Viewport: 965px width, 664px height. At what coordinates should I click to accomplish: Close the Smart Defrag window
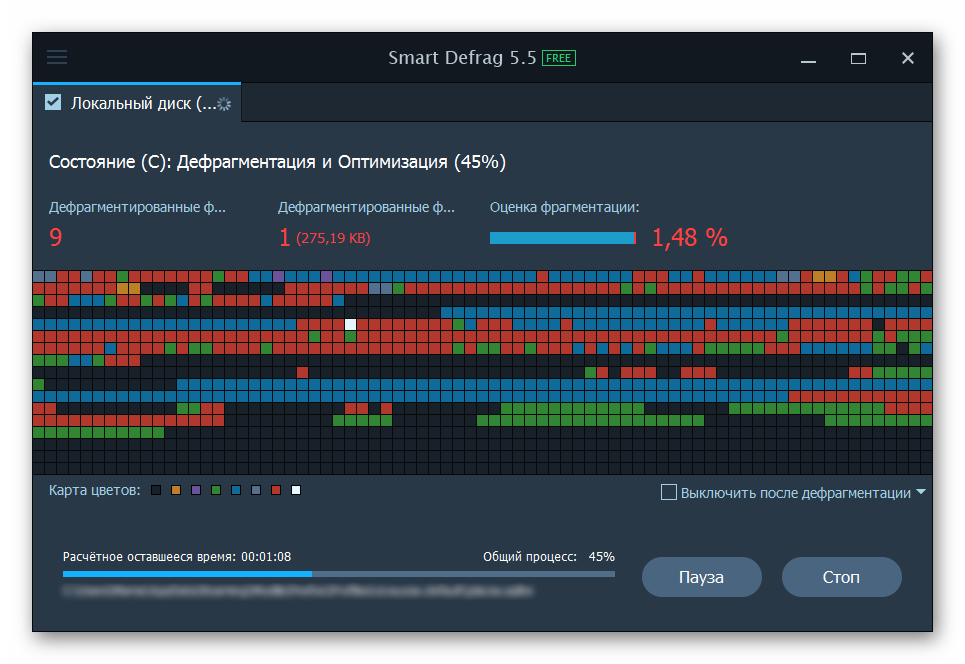(908, 58)
